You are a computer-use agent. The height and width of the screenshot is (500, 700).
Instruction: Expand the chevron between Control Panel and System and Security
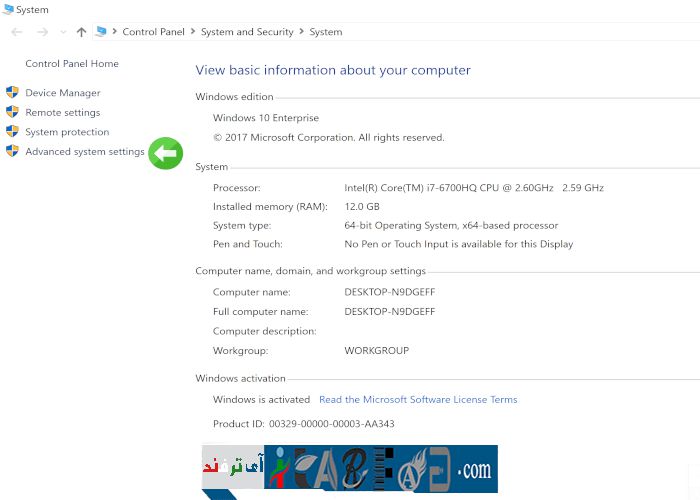click(x=192, y=32)
